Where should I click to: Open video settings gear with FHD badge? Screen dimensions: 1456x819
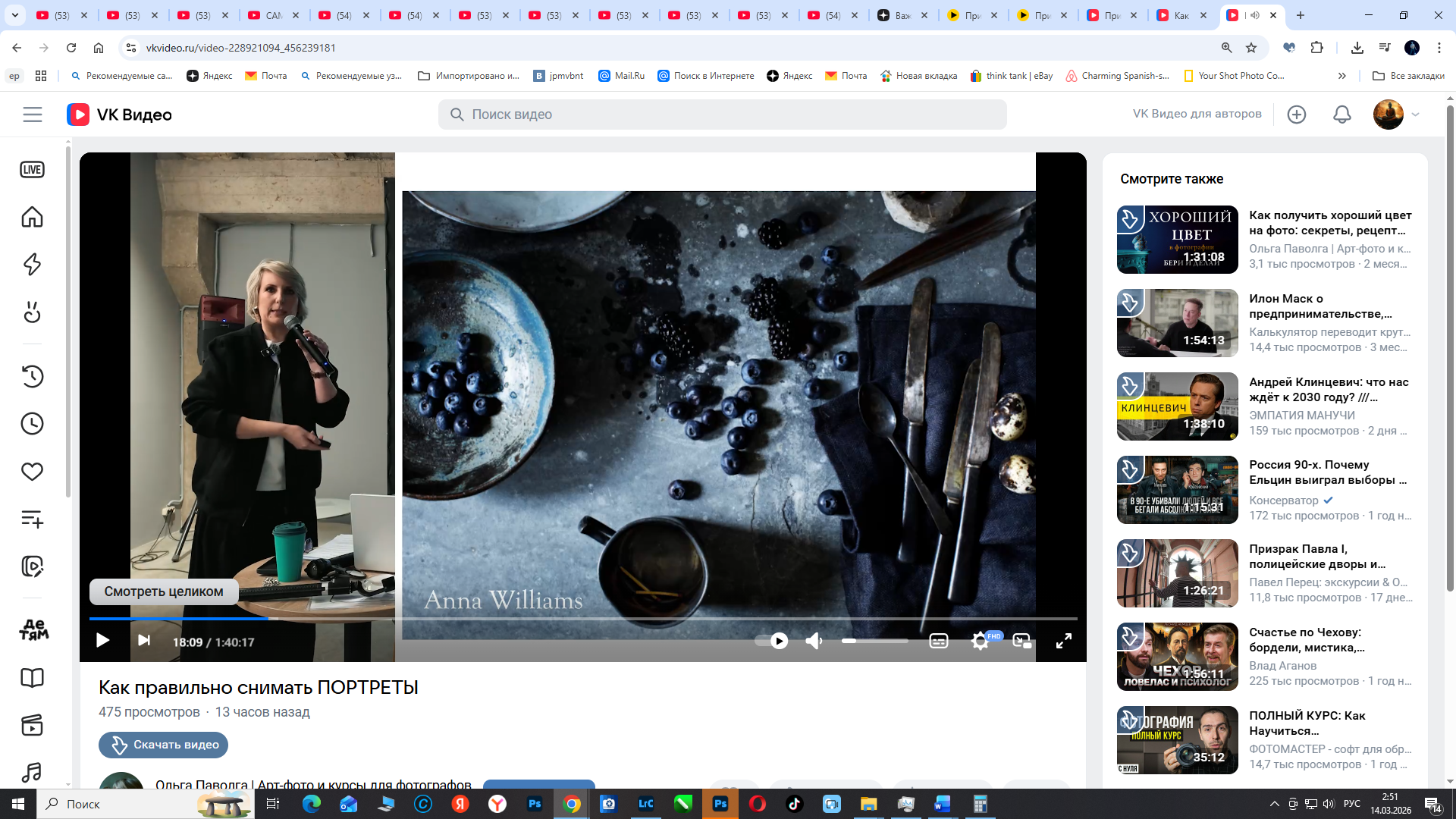pyautogui.click(x=980, y=642)
